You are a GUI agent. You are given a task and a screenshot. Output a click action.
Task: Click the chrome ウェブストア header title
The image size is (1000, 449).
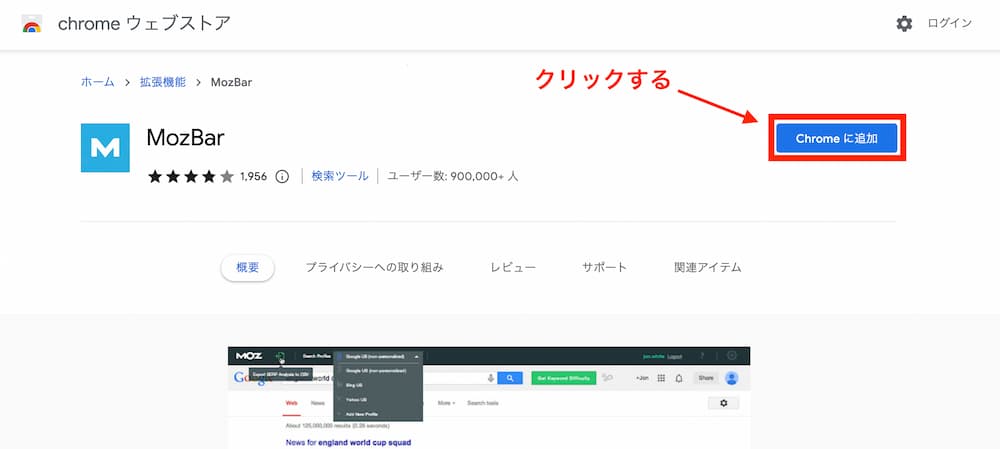pos(144,24)
